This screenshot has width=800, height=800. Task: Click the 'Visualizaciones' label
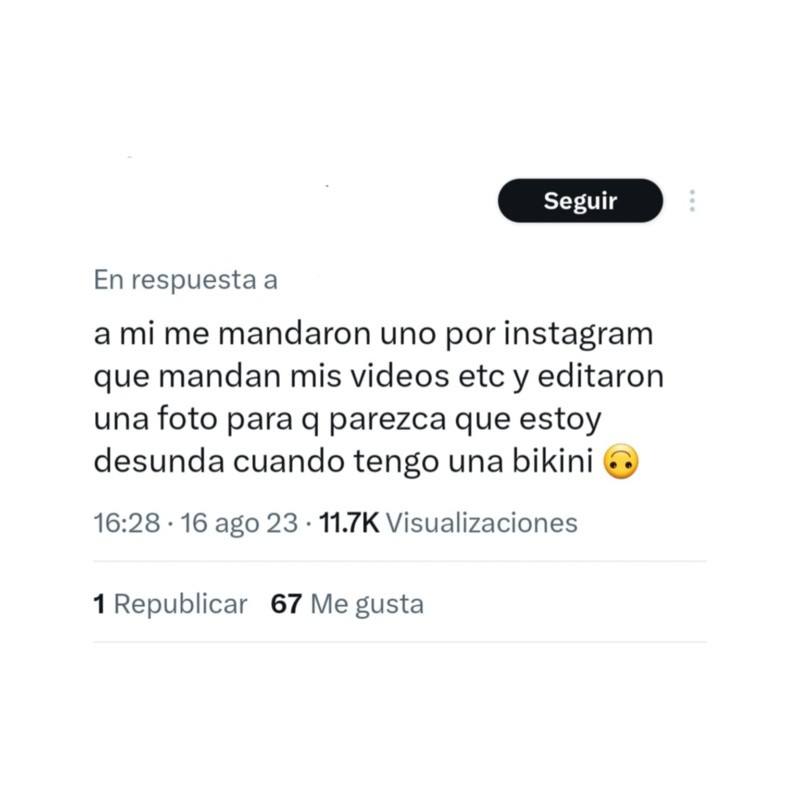(x=482, y=523)
